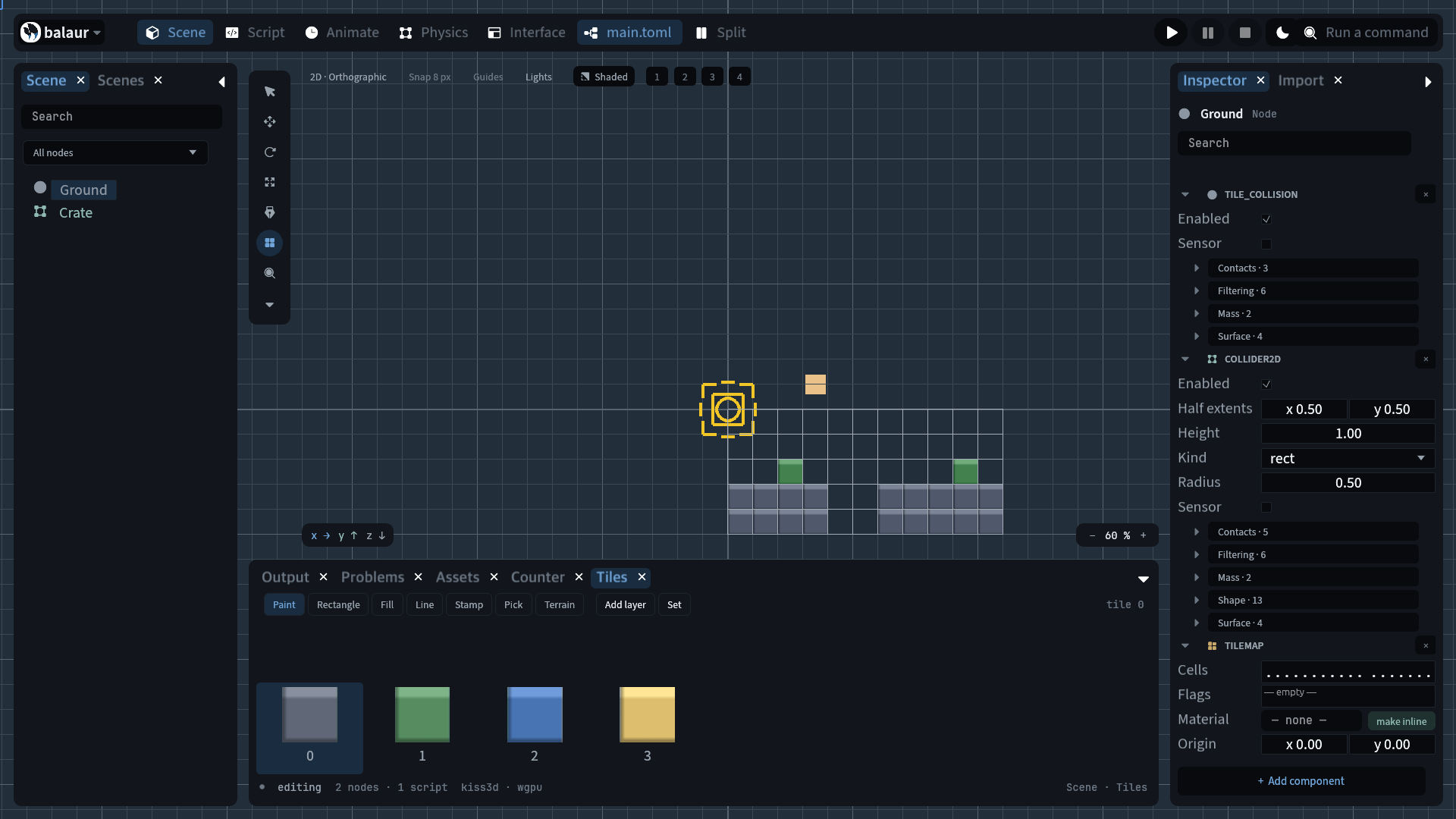Remove the TILE_COLLISION component
The height and width of the screenshot is (819, 1456).
click(x=1426, y=195)
